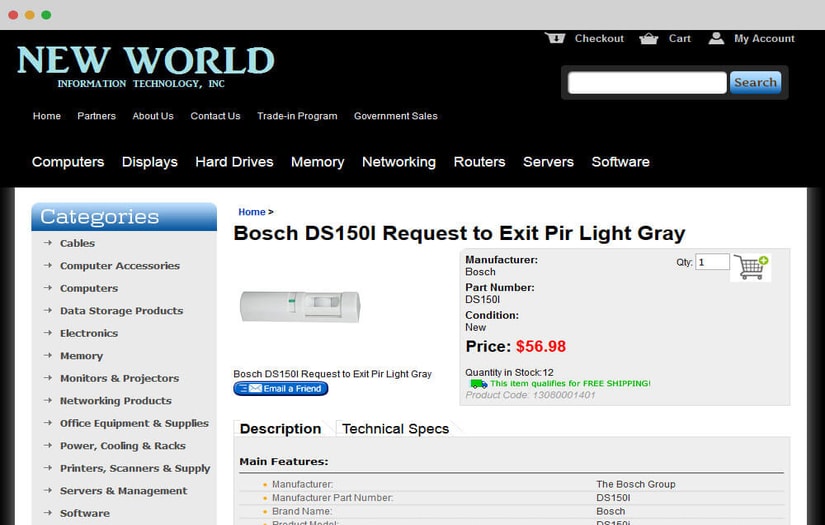The width and height of the screenshot is (825, 525).
Task: Open the Government Sales link
Action: click(x=396, y=116)
